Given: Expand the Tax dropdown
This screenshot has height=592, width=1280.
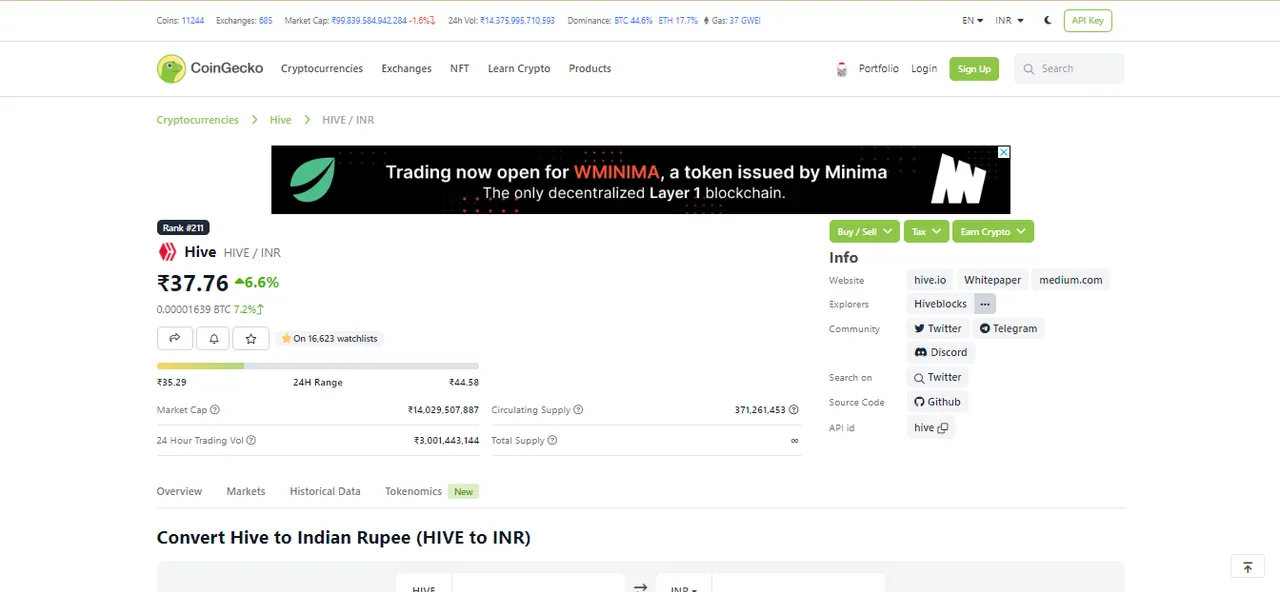Looking at the screenshot, I should tap(926, 231).
